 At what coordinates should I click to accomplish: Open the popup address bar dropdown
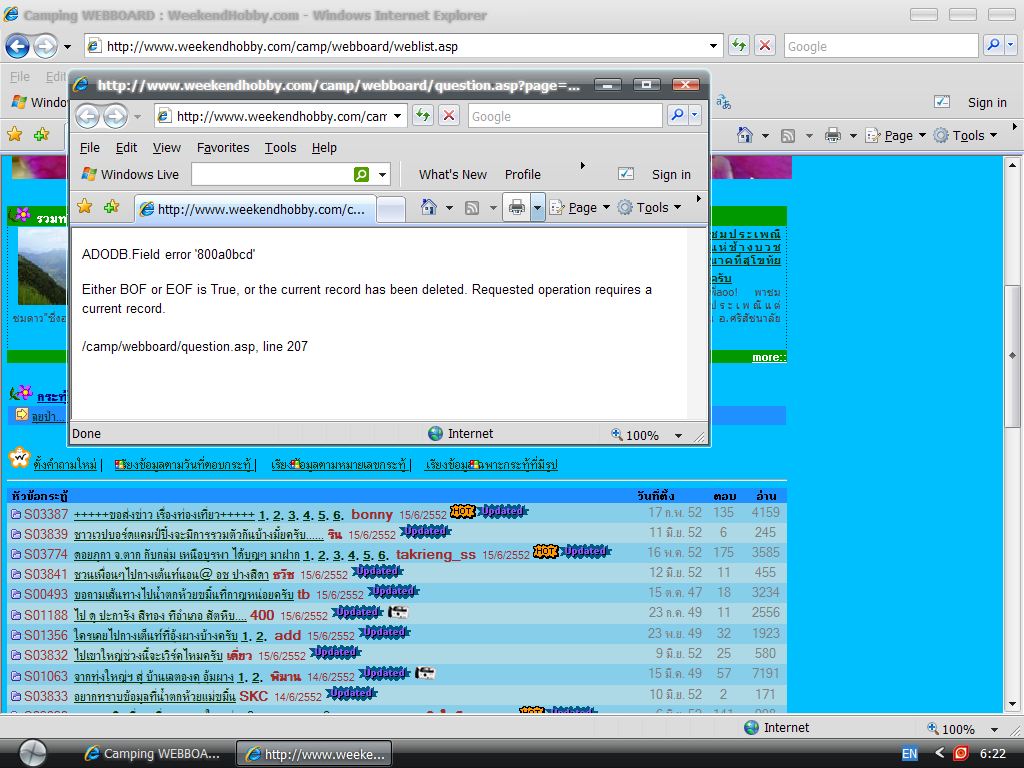pyautogui.click(x=397, y=116)
